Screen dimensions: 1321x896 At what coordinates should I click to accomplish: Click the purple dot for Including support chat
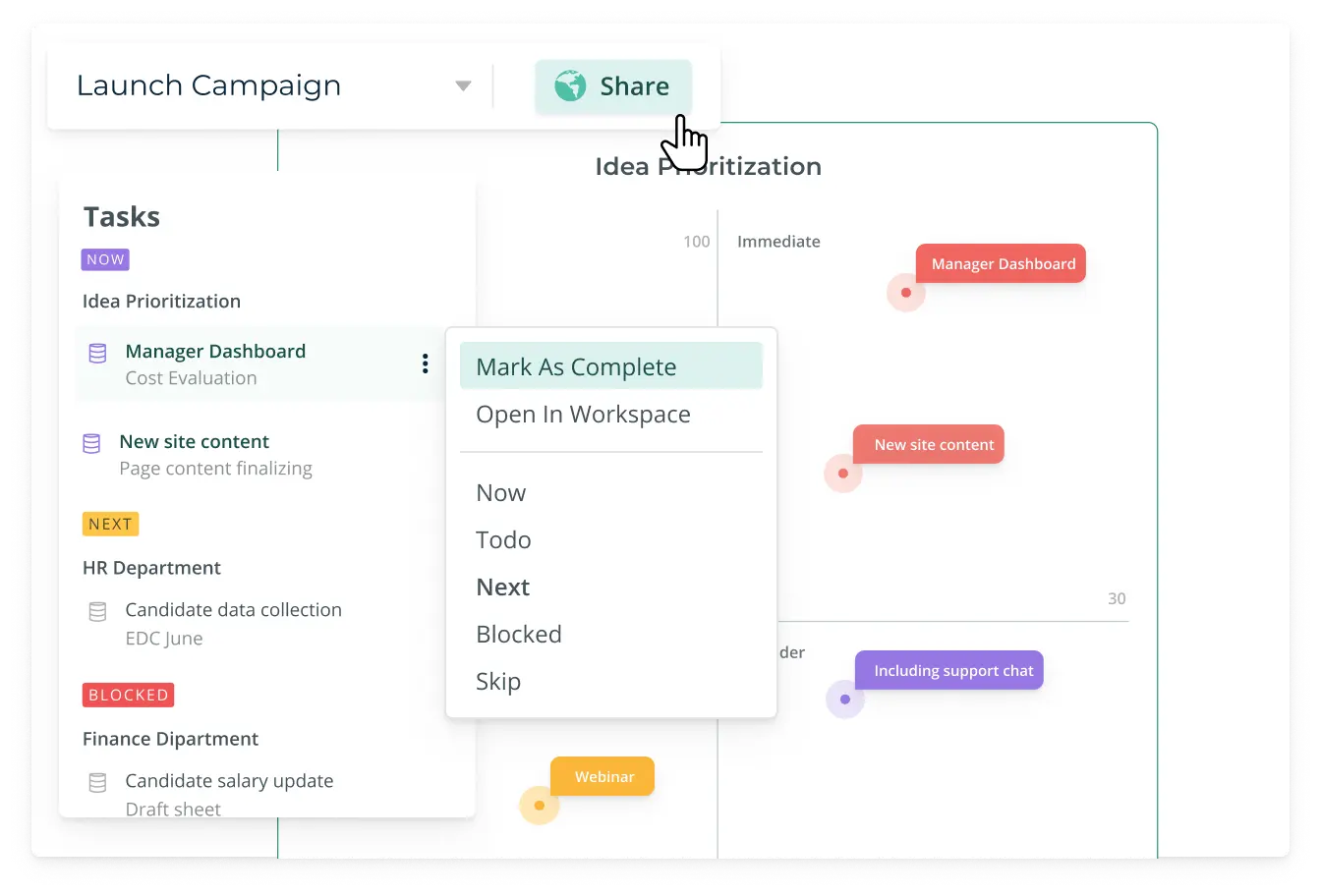coord(844,700)
